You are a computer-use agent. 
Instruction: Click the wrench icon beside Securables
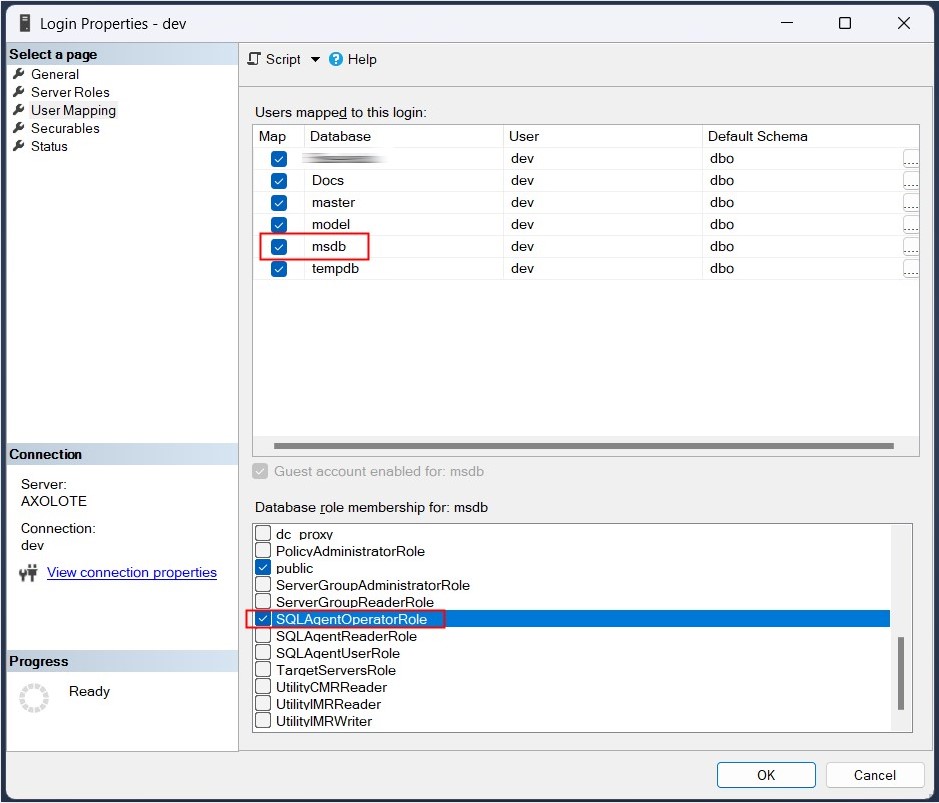(19, 128)
